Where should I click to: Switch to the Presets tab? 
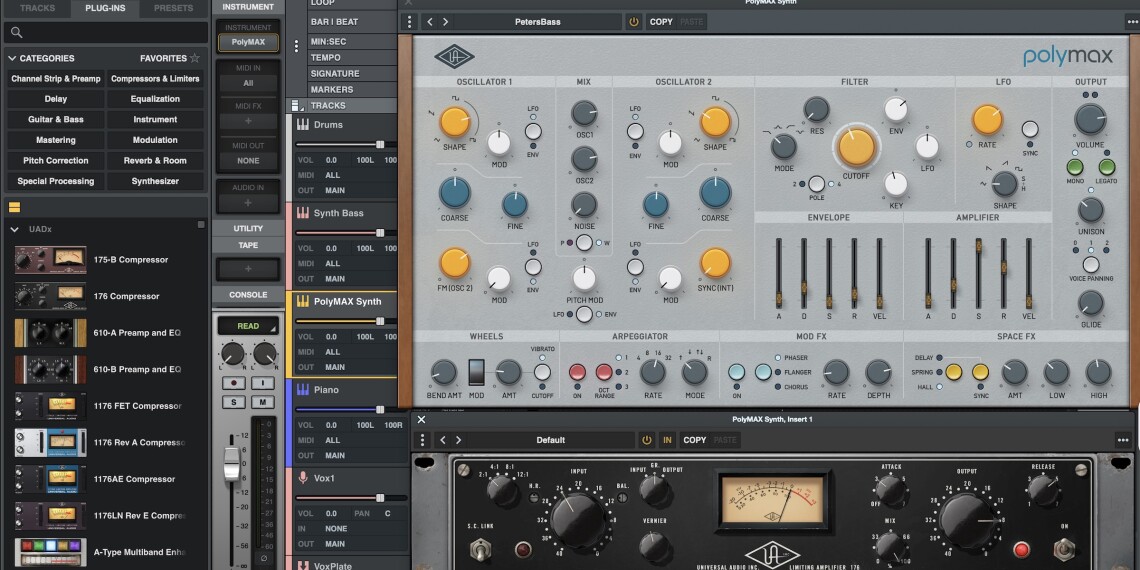click(x=173, y=8)
